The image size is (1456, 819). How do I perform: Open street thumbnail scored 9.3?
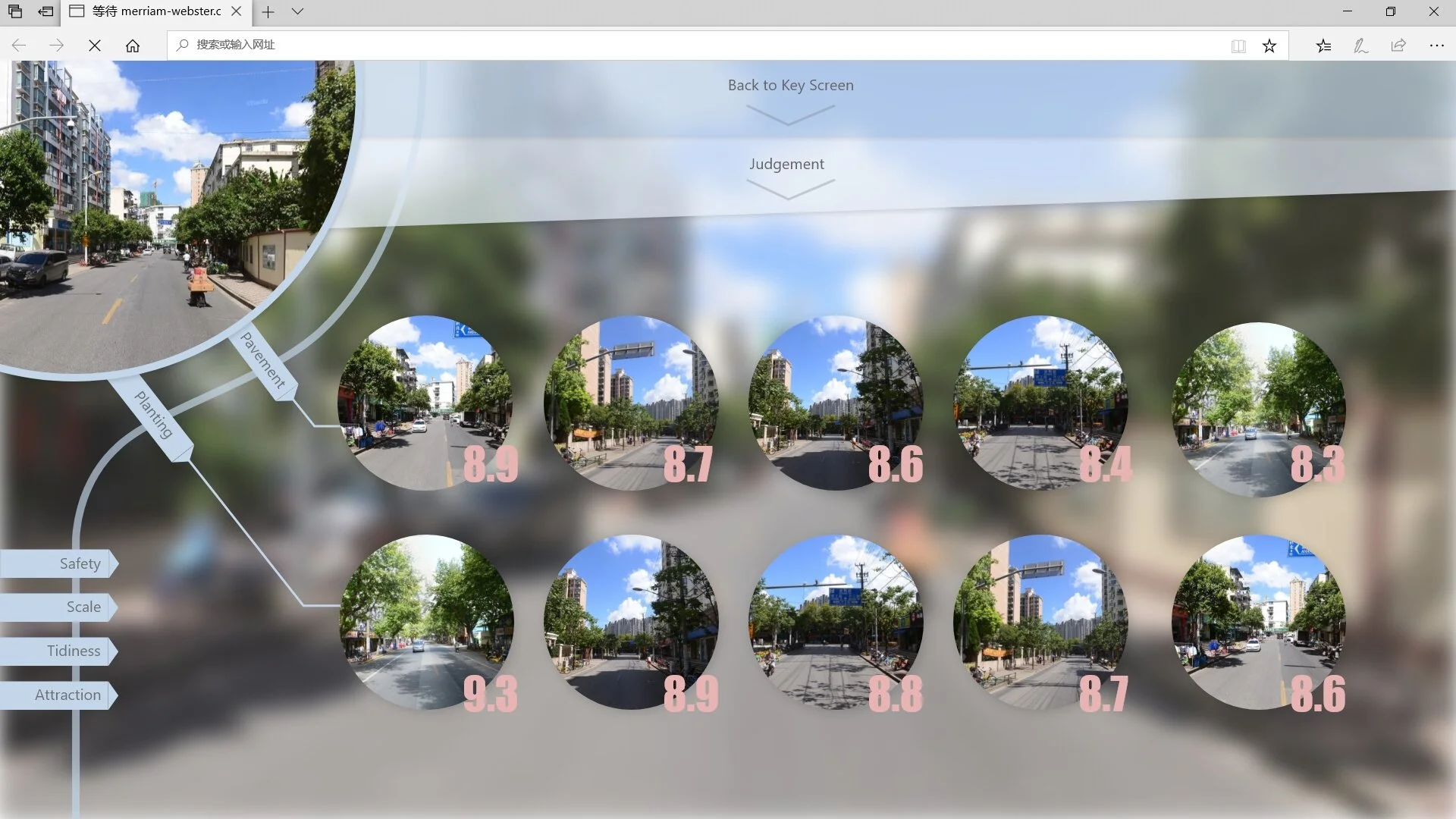pos(426,622)
